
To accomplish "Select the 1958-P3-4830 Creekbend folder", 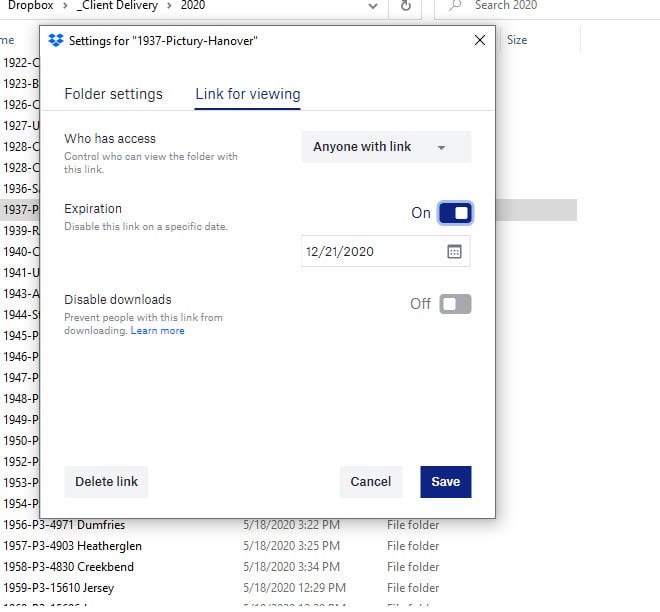I will (68, 567).
